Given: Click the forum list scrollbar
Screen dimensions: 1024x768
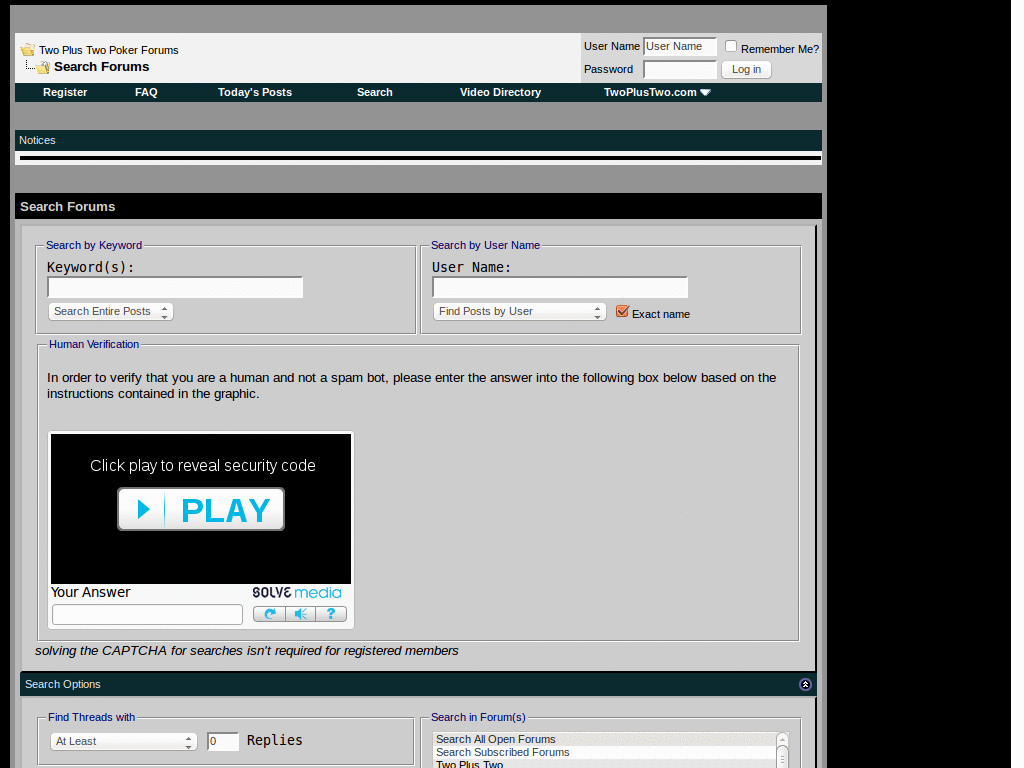Looking at the screenshot, I should point(782,750).
